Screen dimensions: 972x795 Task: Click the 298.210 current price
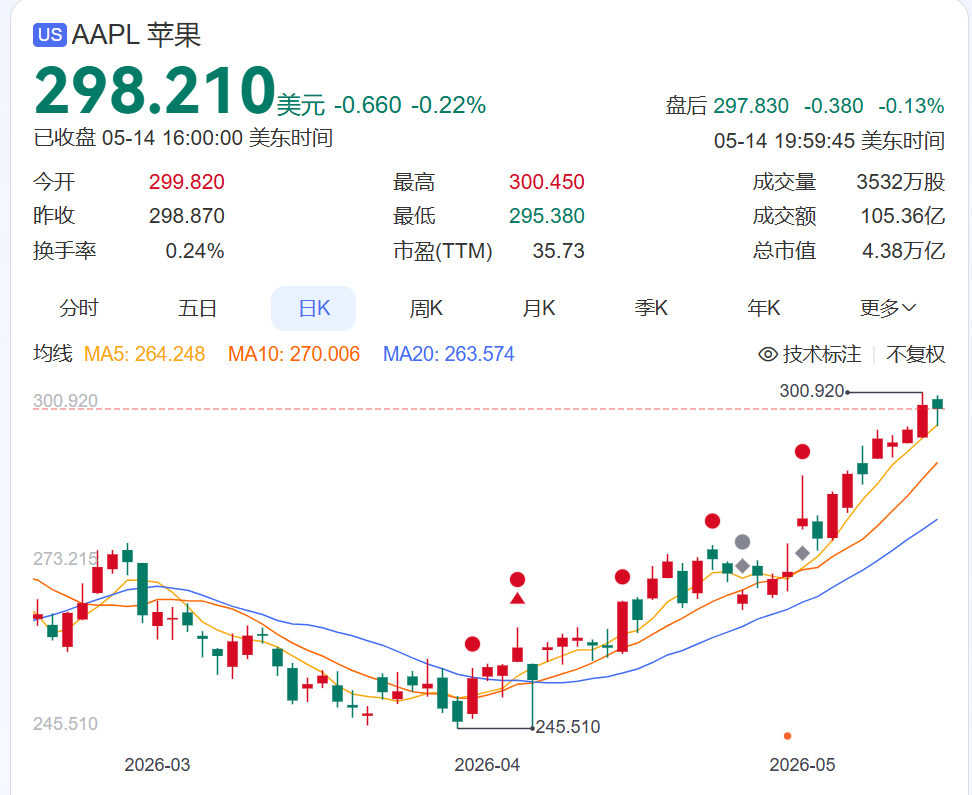(155, 91)
